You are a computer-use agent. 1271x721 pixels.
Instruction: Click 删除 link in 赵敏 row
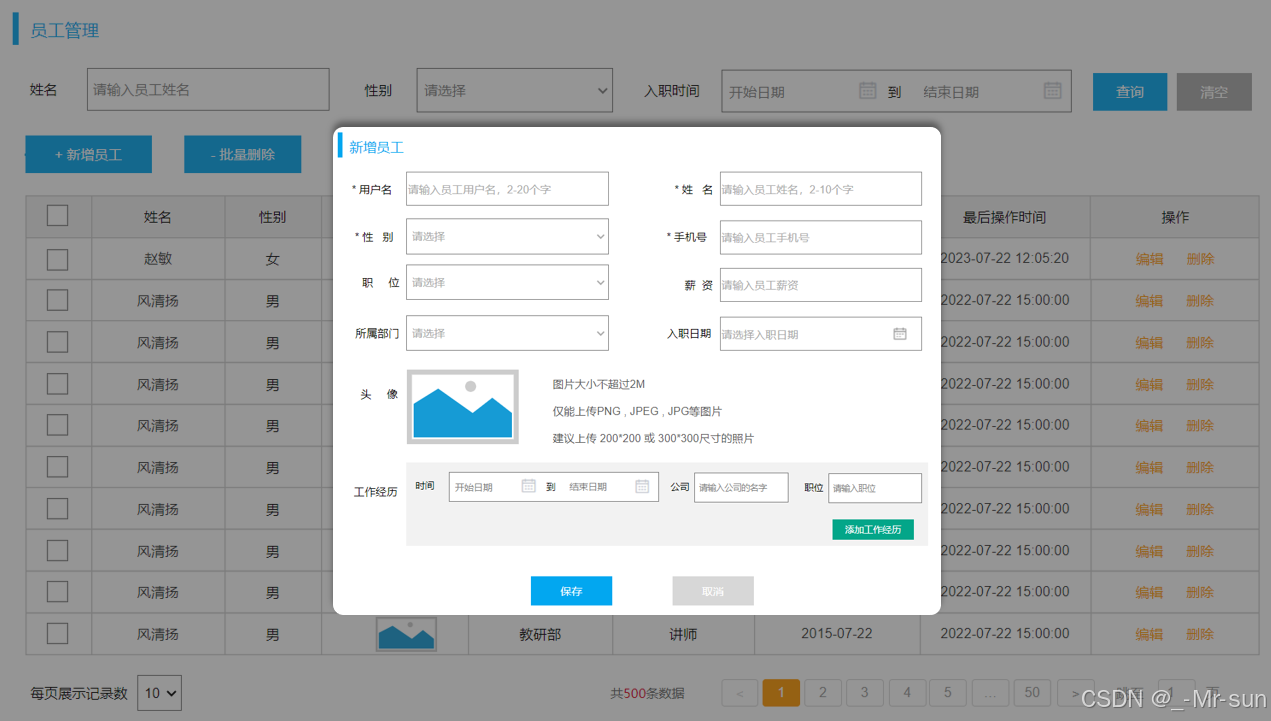tap(1200, 259)
